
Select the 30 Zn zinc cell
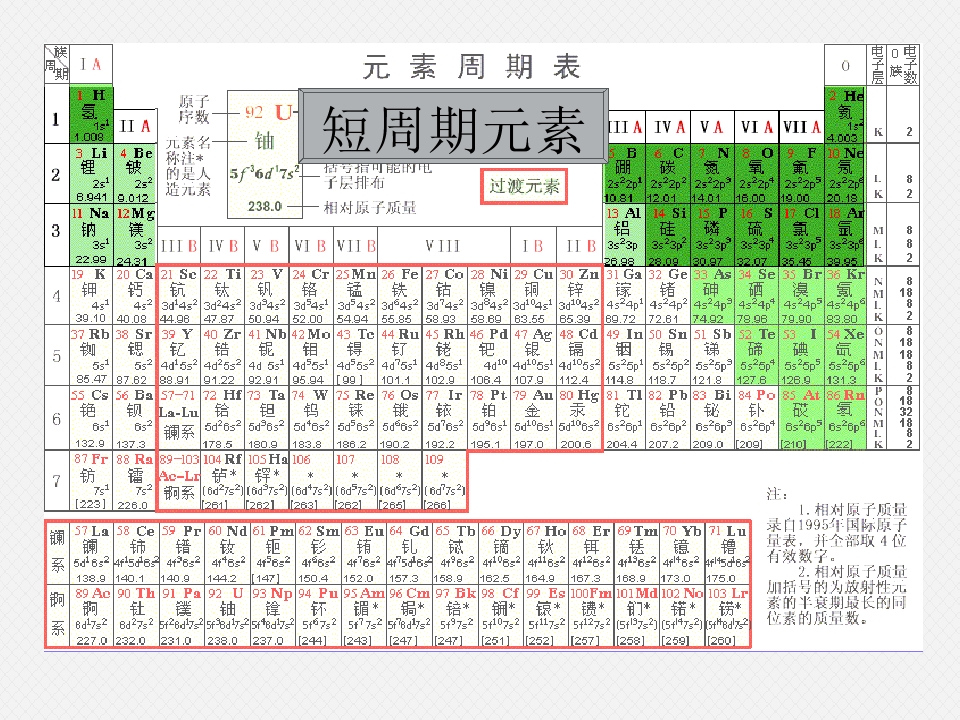[x=579, y=296]
